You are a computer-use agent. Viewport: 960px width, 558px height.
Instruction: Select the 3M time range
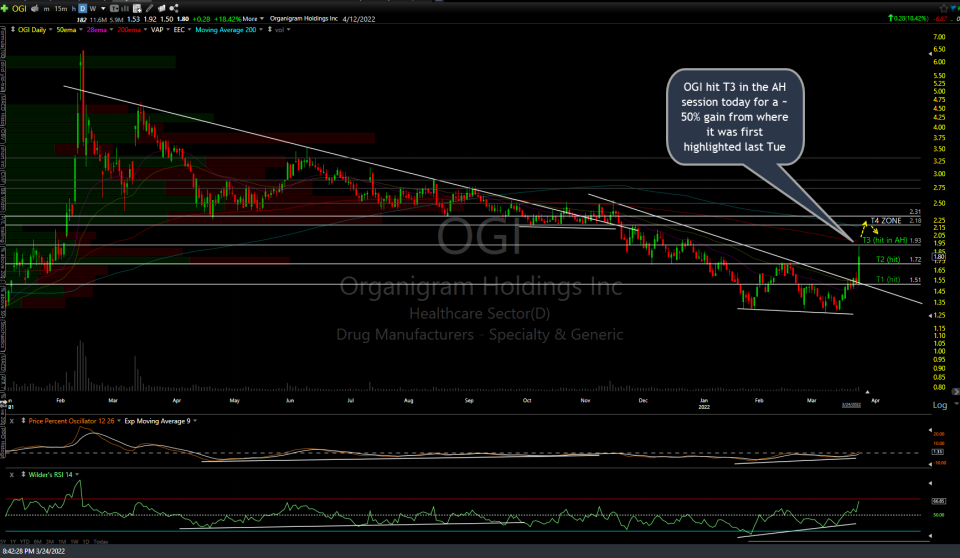point(50,541)
